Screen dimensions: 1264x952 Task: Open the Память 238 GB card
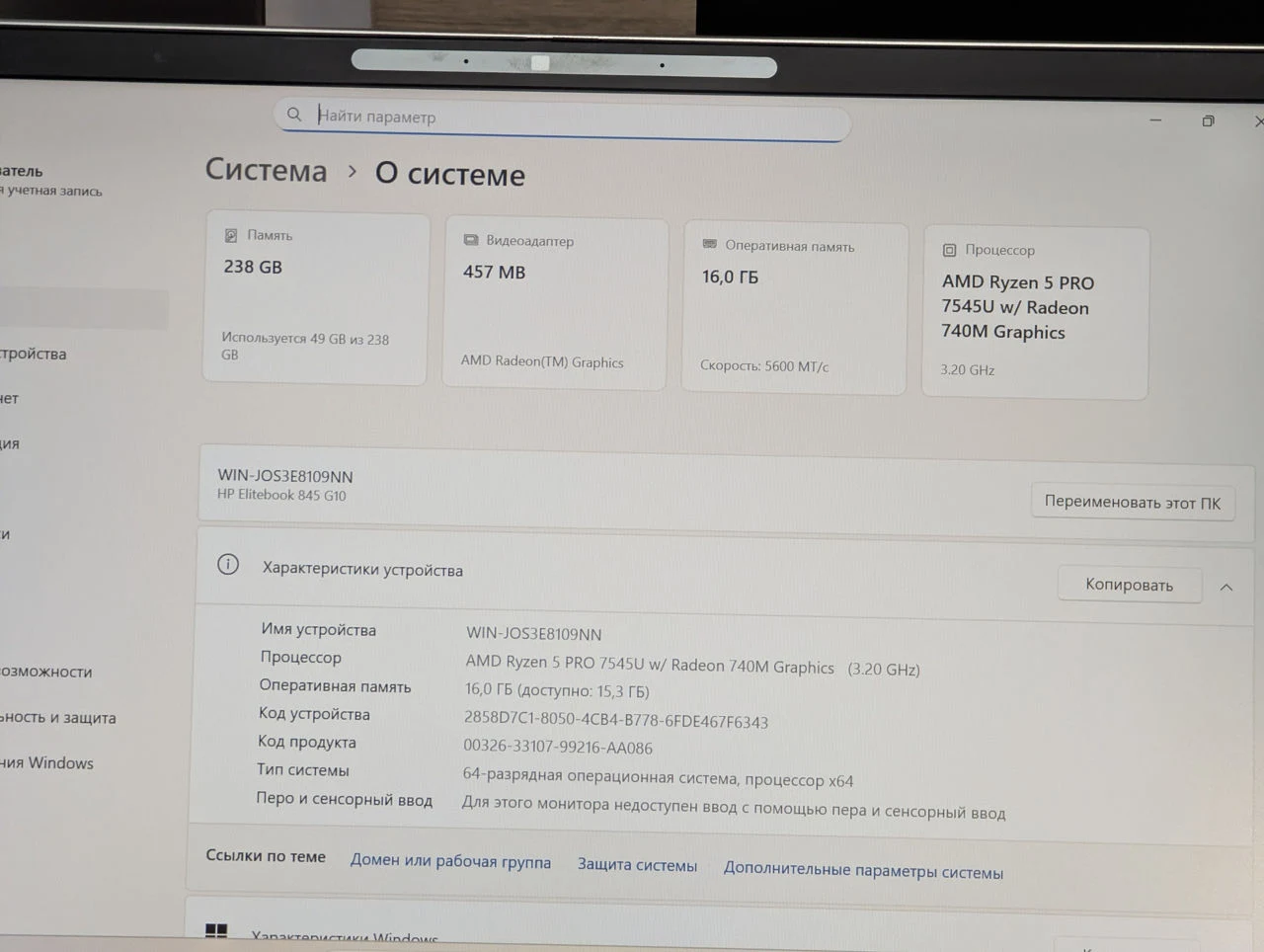316,298
